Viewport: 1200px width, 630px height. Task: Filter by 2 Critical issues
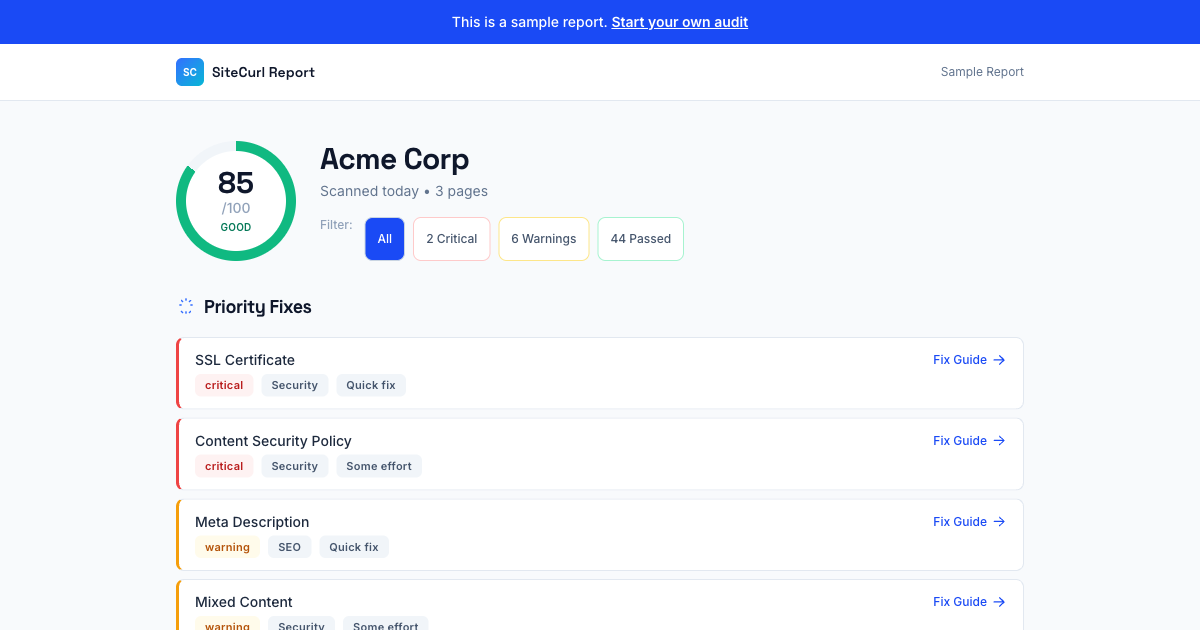452,239
